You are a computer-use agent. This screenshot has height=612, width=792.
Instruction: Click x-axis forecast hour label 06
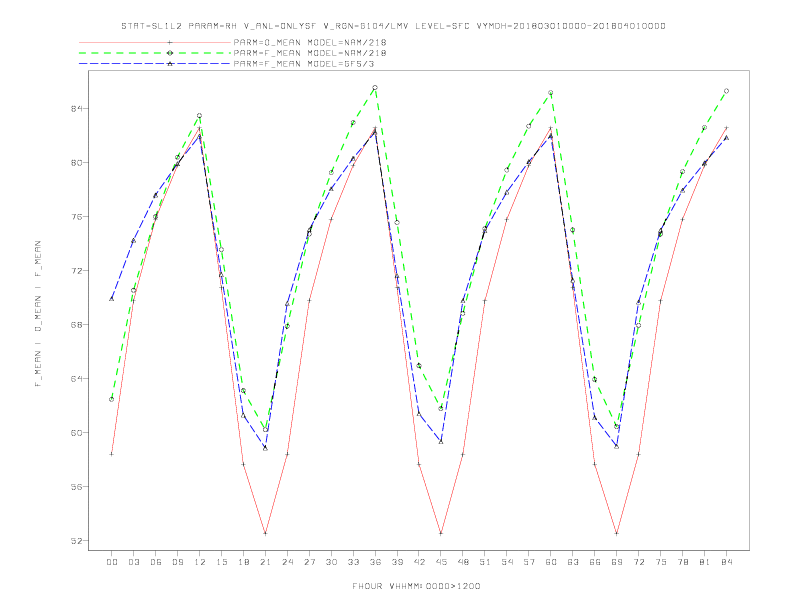tap(156, 562)
